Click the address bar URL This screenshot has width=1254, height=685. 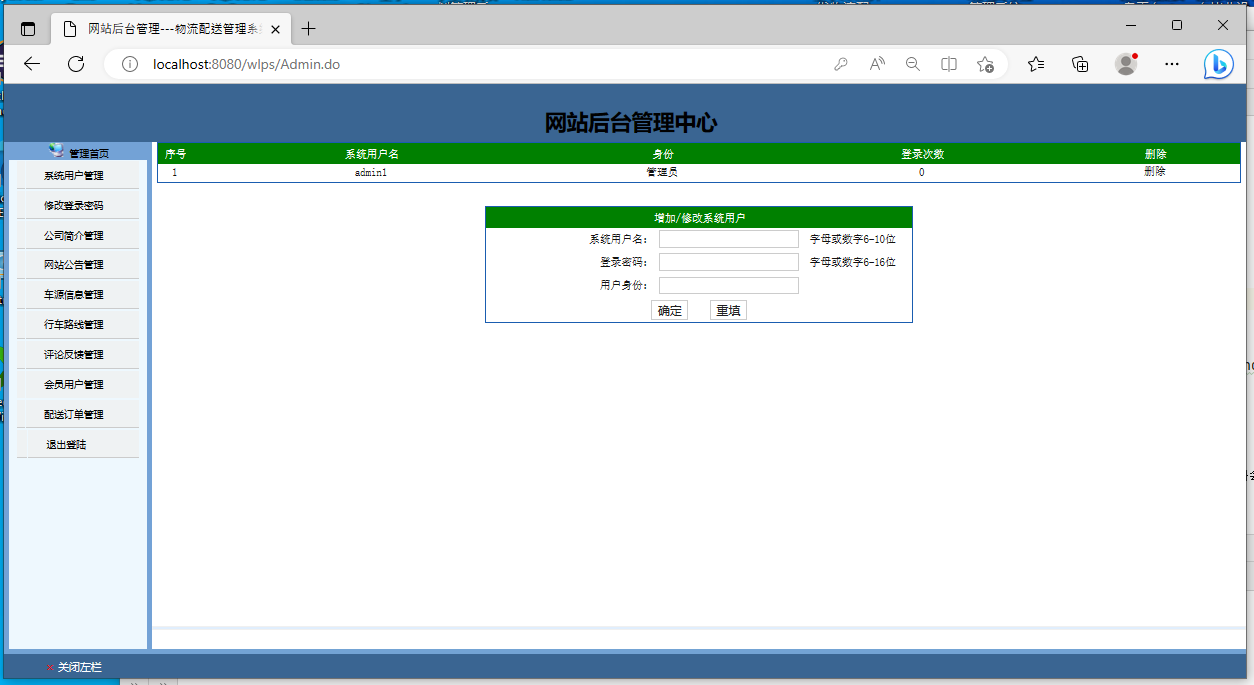click(246, 64)
